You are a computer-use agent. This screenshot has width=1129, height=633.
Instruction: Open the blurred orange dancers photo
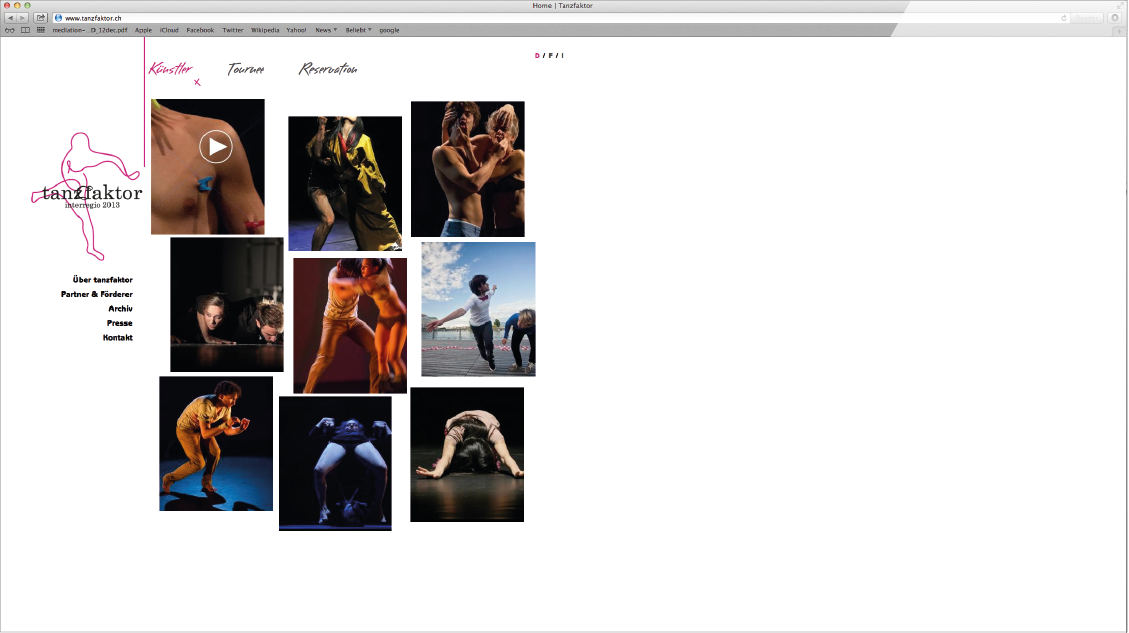[x=350, y=326]
